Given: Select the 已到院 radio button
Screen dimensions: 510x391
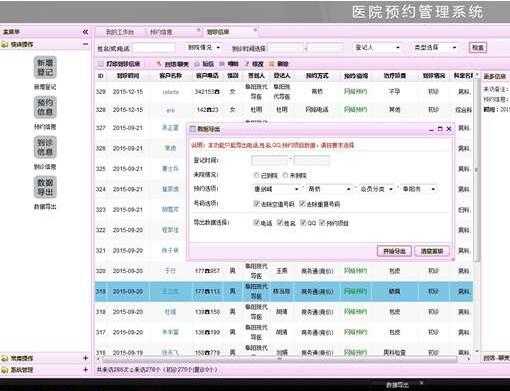Looking at the screenshot, I should pyautogui.click(x=256, y=175).
